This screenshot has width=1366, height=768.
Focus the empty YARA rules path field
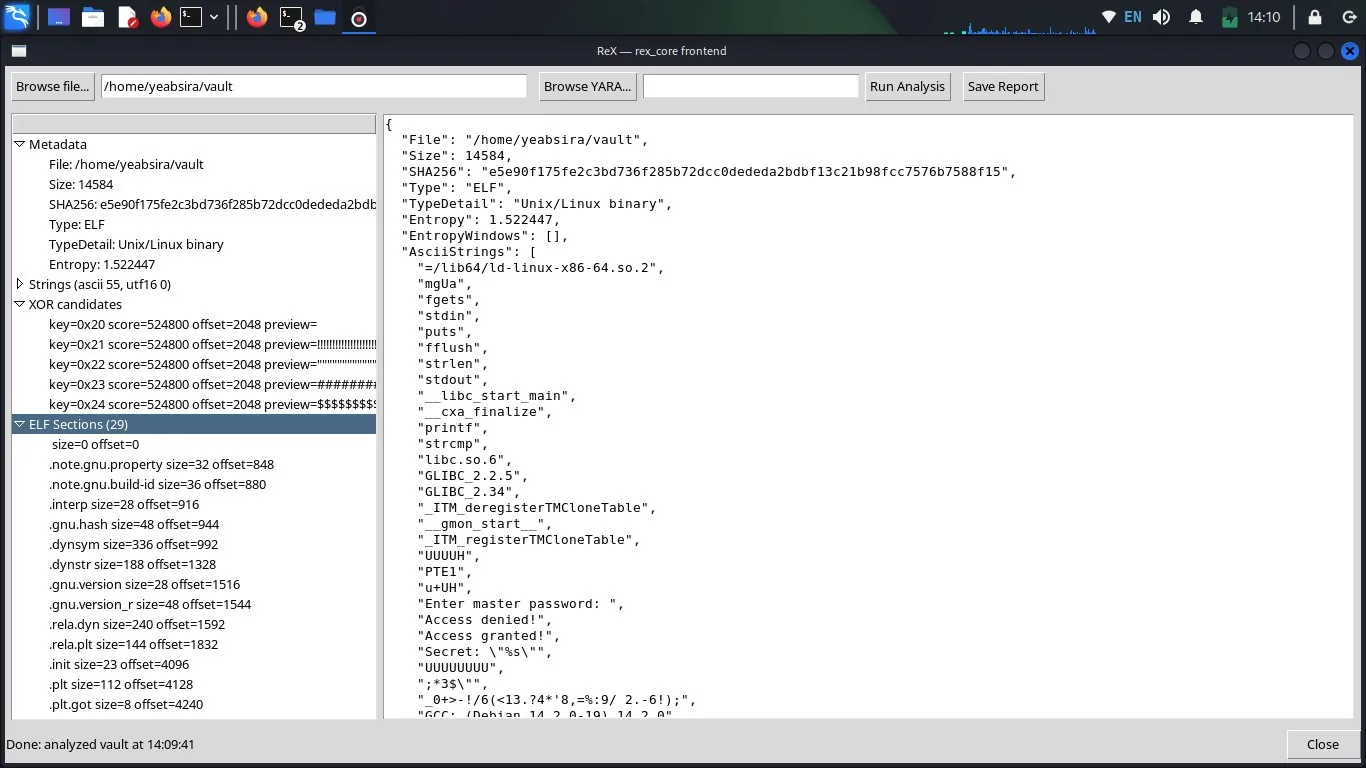coord(751,86)
